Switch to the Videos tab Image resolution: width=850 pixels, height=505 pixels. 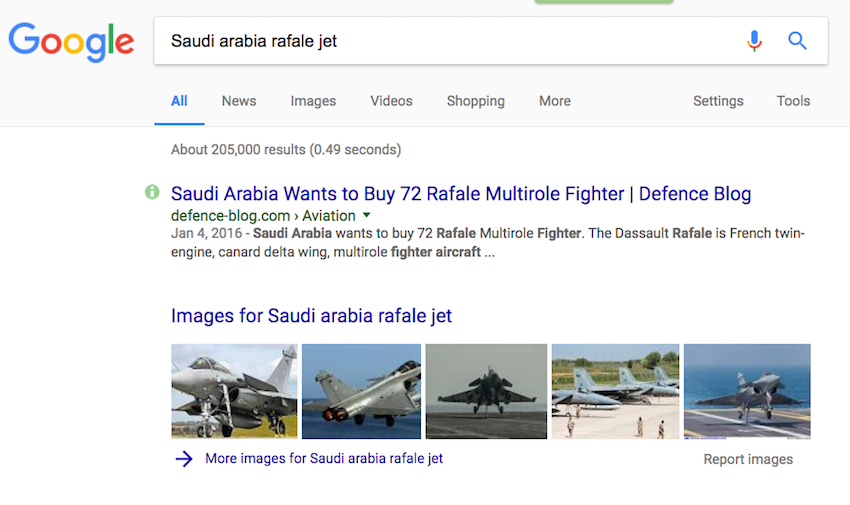391,101
